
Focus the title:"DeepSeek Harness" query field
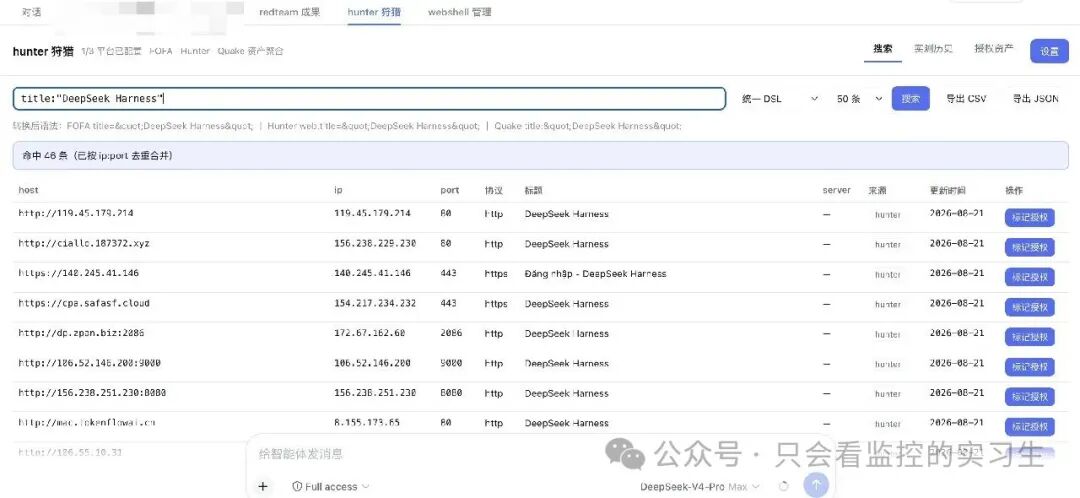tap(369, 98)
